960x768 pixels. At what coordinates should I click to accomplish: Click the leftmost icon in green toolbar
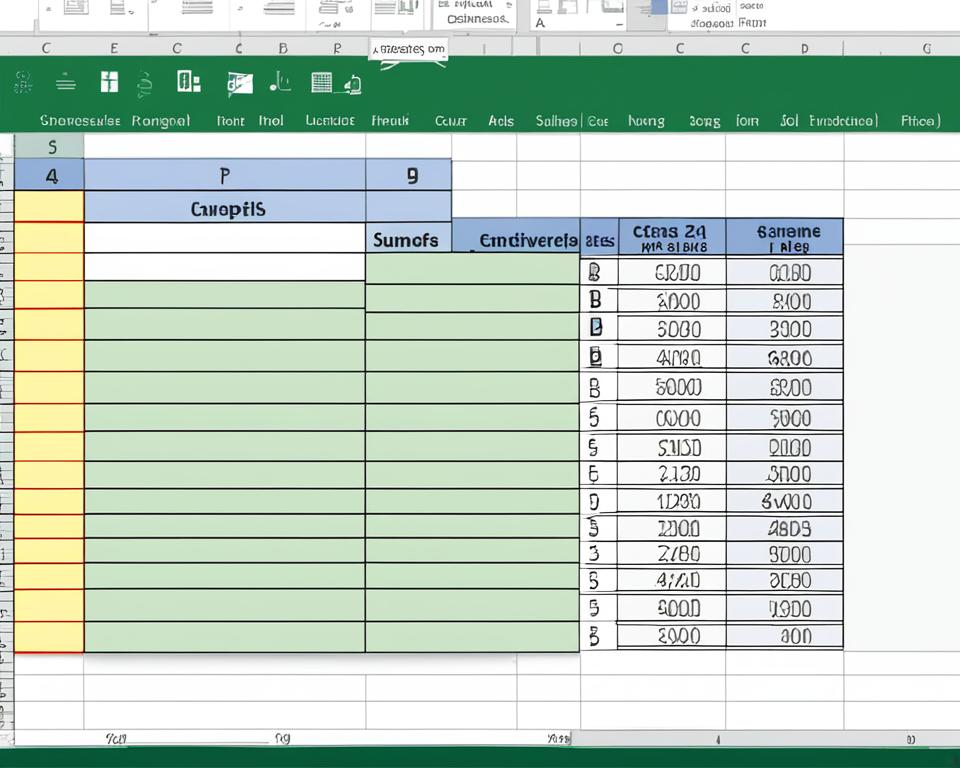click(23, 84)
